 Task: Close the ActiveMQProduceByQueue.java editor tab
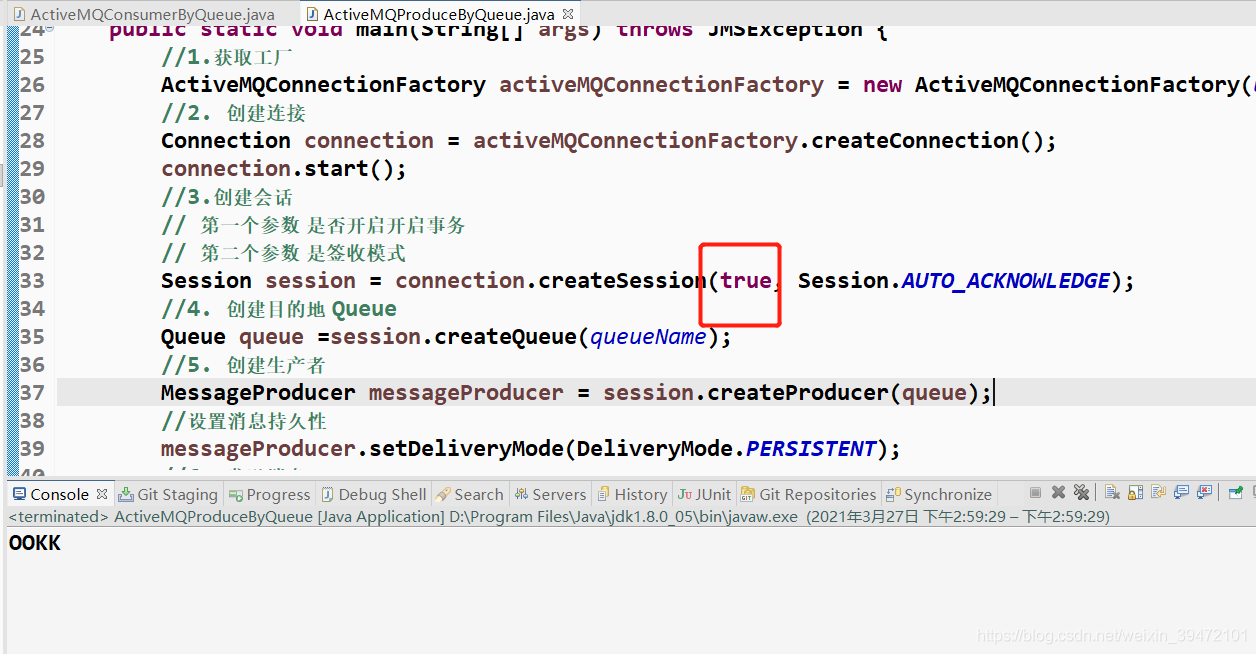click(568, 14)
